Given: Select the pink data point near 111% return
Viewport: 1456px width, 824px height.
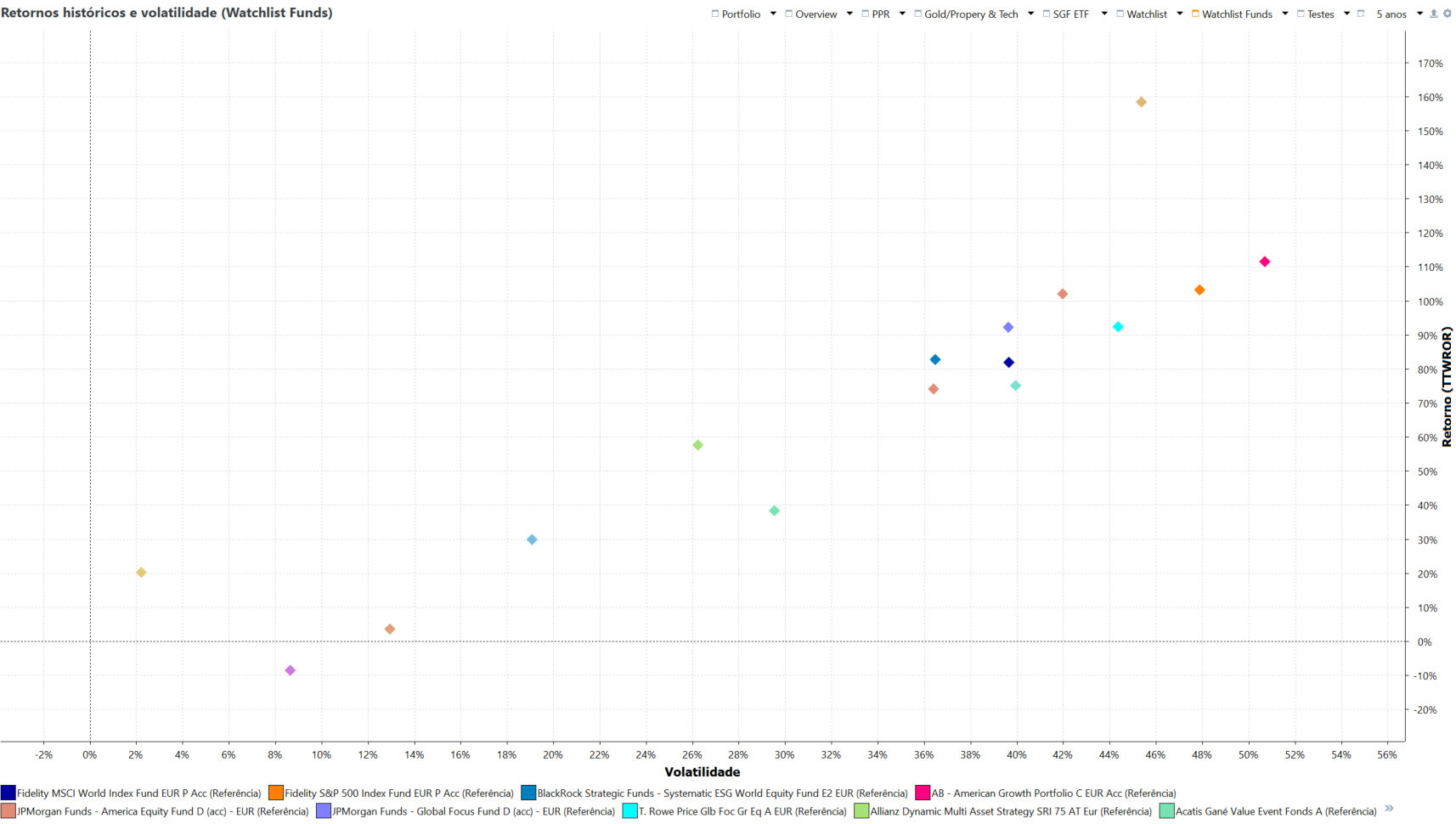Looking at the screenshot, I should point(1265,262).
